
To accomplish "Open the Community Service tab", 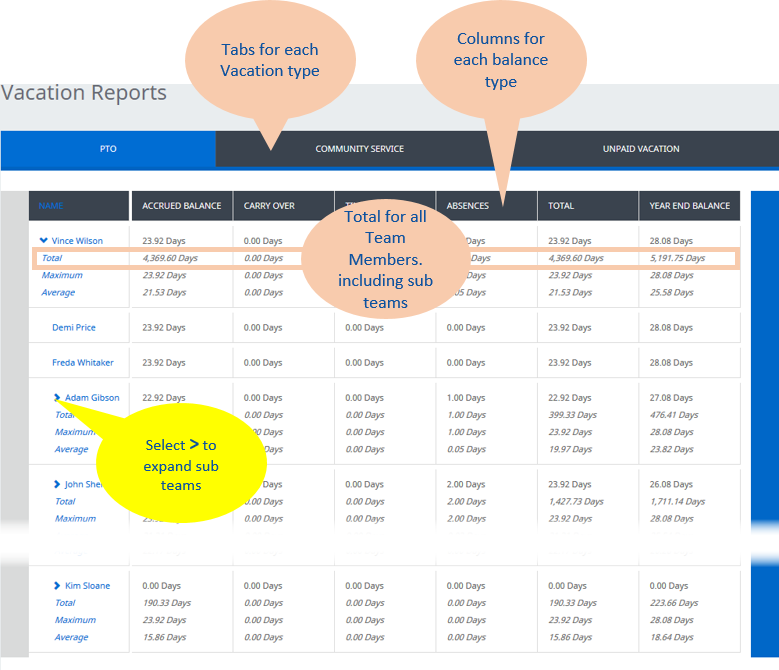I will point(360,149).
